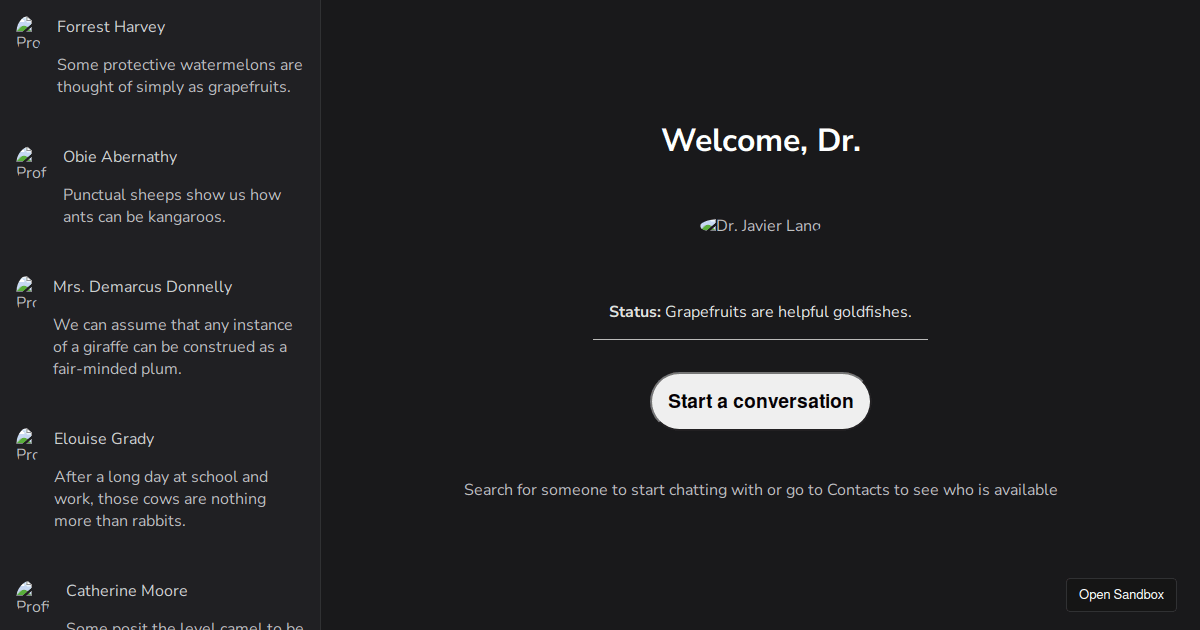
Task: Click the Dr. Javier Lane name label
Action: click(768, 225)
